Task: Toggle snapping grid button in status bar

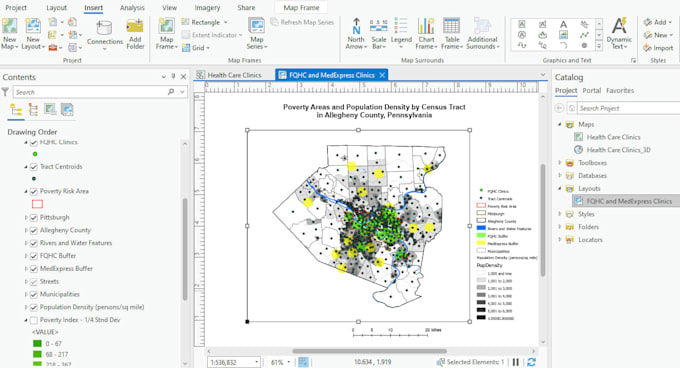Action: pyautogui.click(x=303, y=362)
